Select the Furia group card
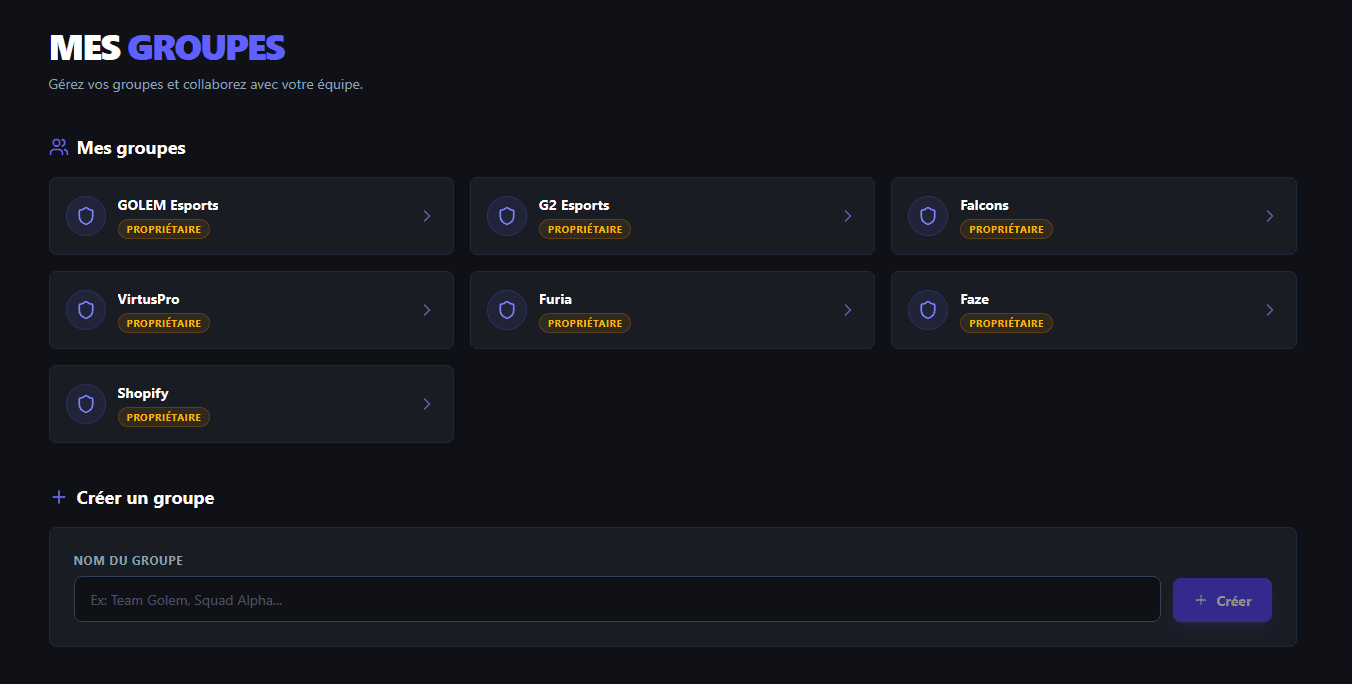The width and height of the screenshot is (1352, 684). click(x=672, y=309)
